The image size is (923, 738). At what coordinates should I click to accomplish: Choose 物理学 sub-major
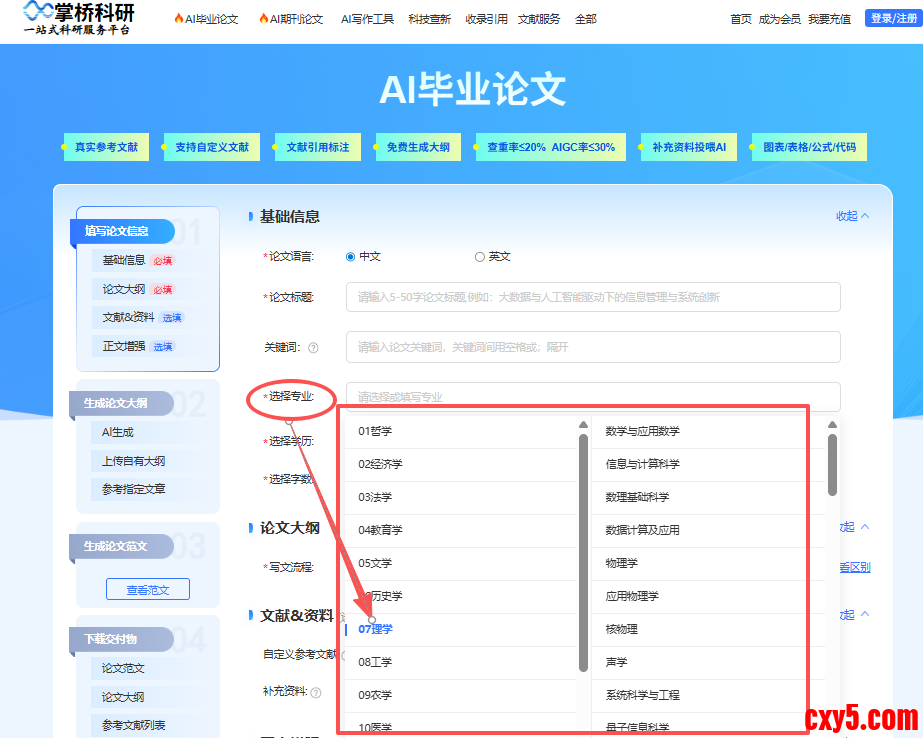coord(708,563)
